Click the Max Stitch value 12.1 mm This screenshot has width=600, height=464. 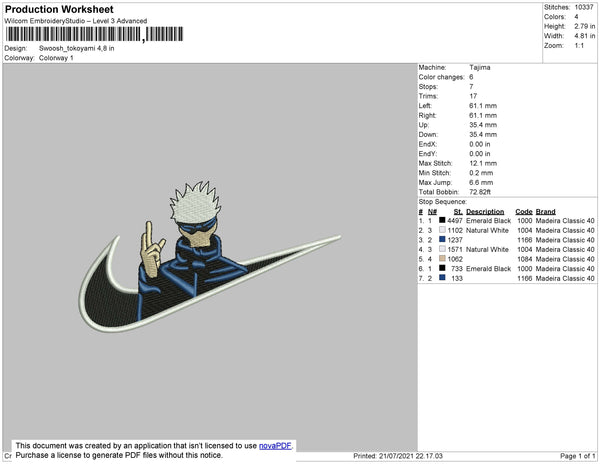483,163
